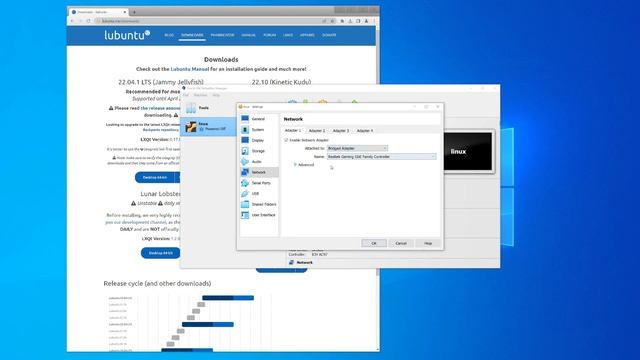Switch to Adapter 1 tab

coord(293,130)
